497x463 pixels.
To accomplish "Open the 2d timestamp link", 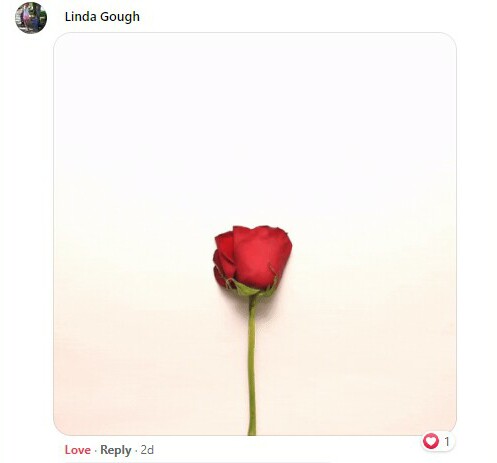I will click(x=147, y=450).
